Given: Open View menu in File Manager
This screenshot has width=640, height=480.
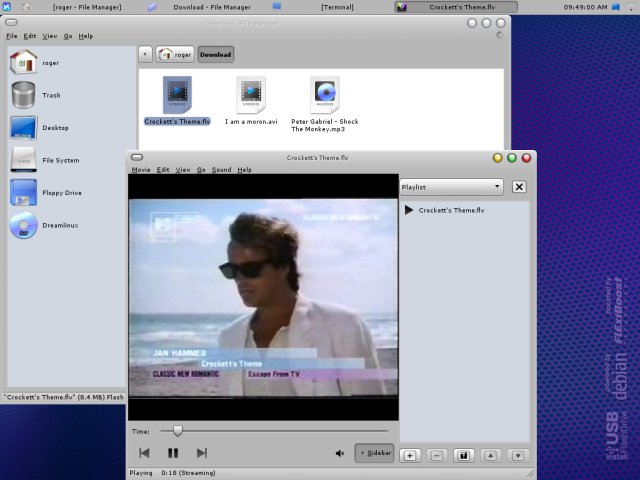Looking at the screenshot, I should click(49, 36).
